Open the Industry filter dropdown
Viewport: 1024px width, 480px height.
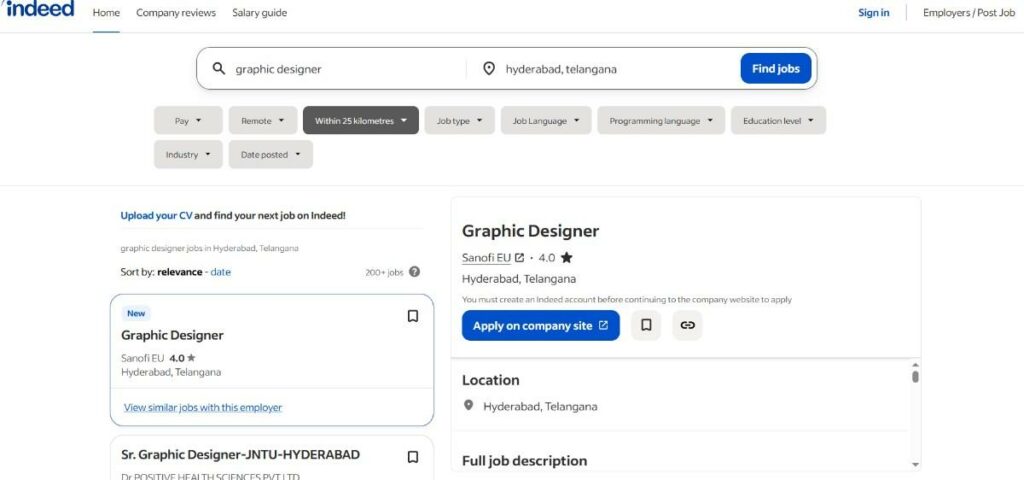point(188,155)
